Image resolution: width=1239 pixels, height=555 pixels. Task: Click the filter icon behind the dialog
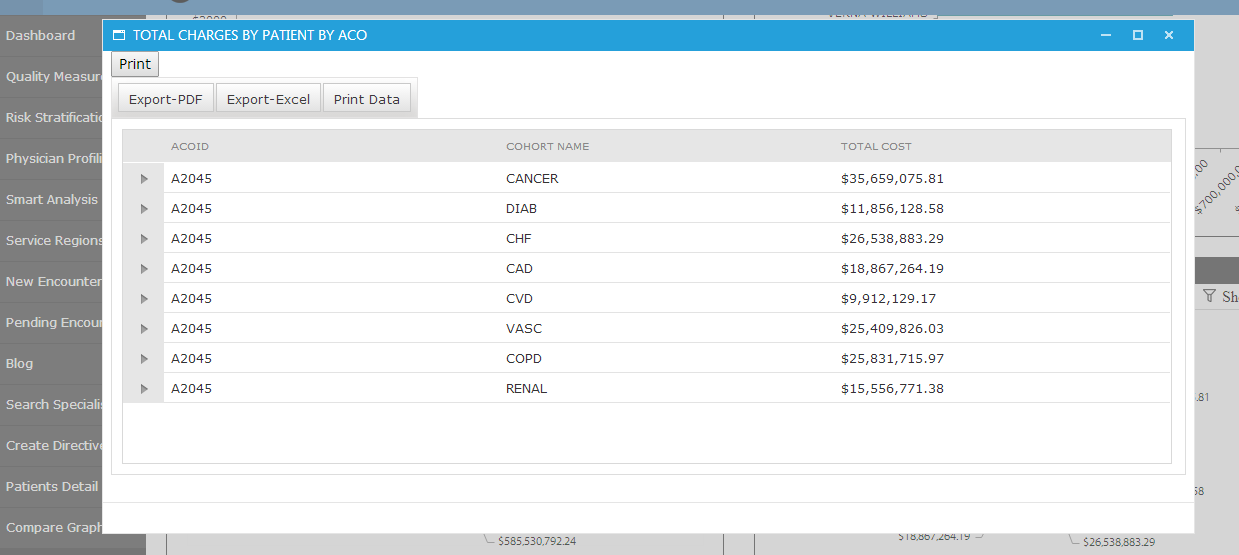tap(1210, 296)
